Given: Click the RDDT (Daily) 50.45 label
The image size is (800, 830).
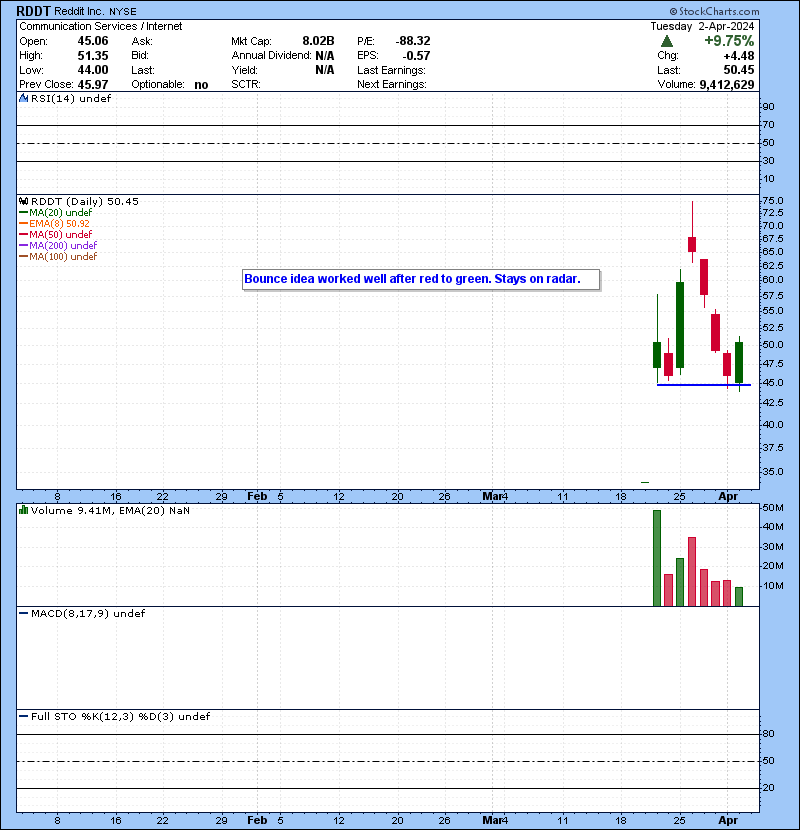Looking at the screenshot, I should click(85, 202).
